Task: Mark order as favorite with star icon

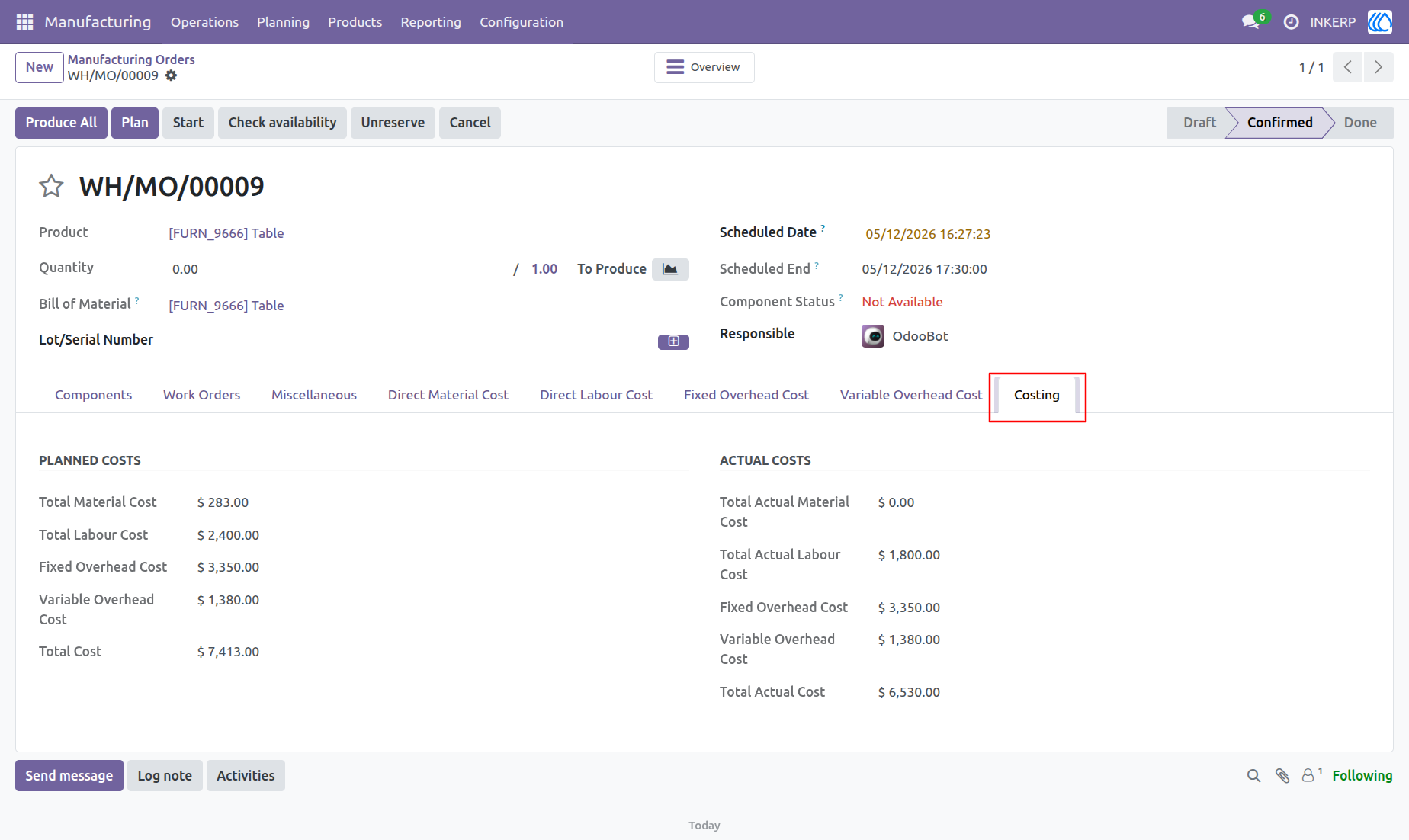Action: pyautogui.click(x=51, y=186)
